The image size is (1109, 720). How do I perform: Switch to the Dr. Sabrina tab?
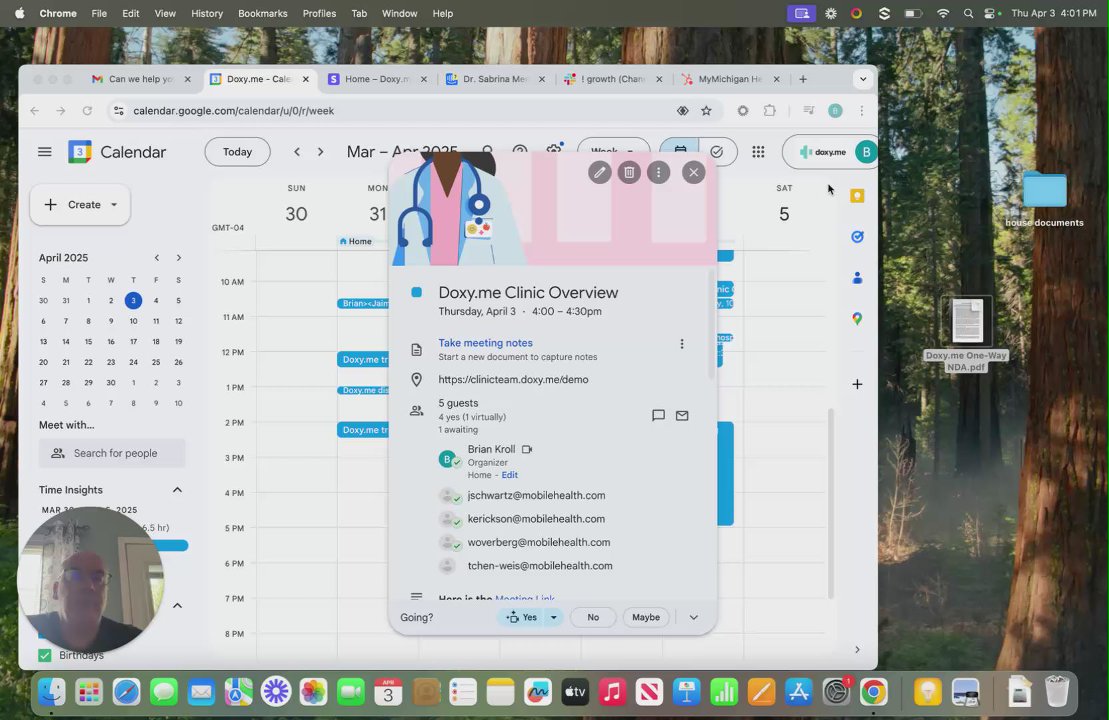pos(494,79)
